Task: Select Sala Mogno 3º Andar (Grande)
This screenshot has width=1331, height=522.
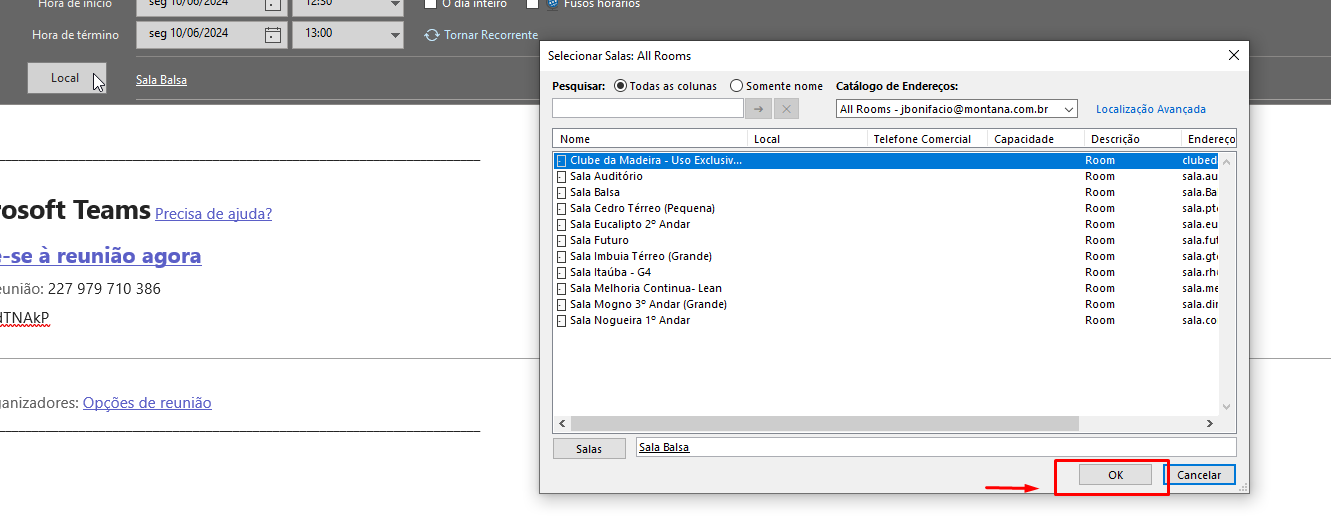Action: tap(648, 304)
